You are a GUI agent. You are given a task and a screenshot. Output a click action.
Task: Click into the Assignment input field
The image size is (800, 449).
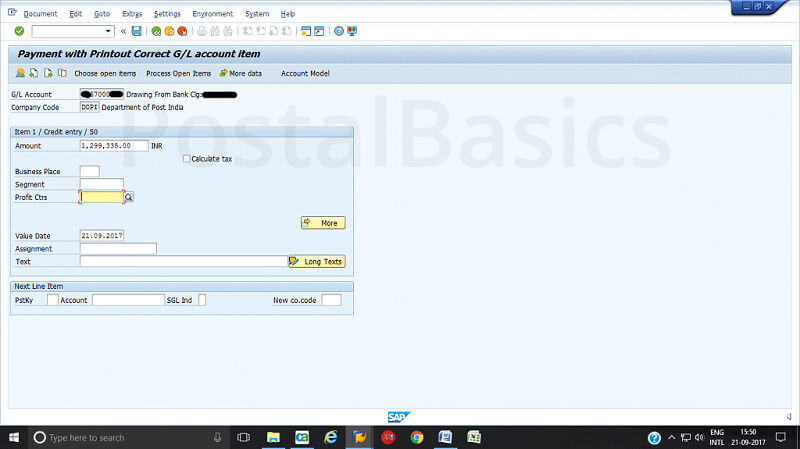pyautogui.click(x=118, y=248)
